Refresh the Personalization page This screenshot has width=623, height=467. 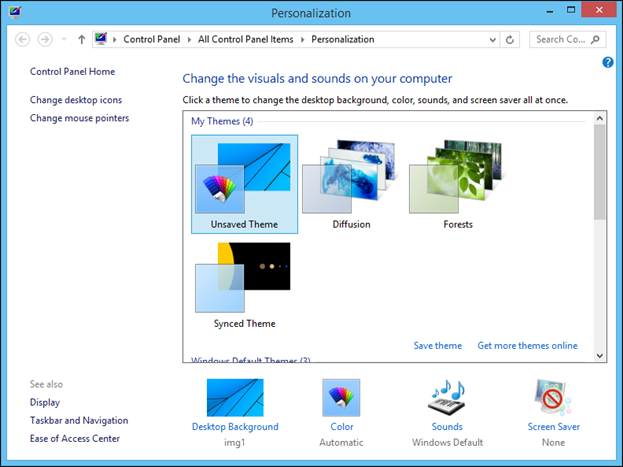tap(510, 40)
